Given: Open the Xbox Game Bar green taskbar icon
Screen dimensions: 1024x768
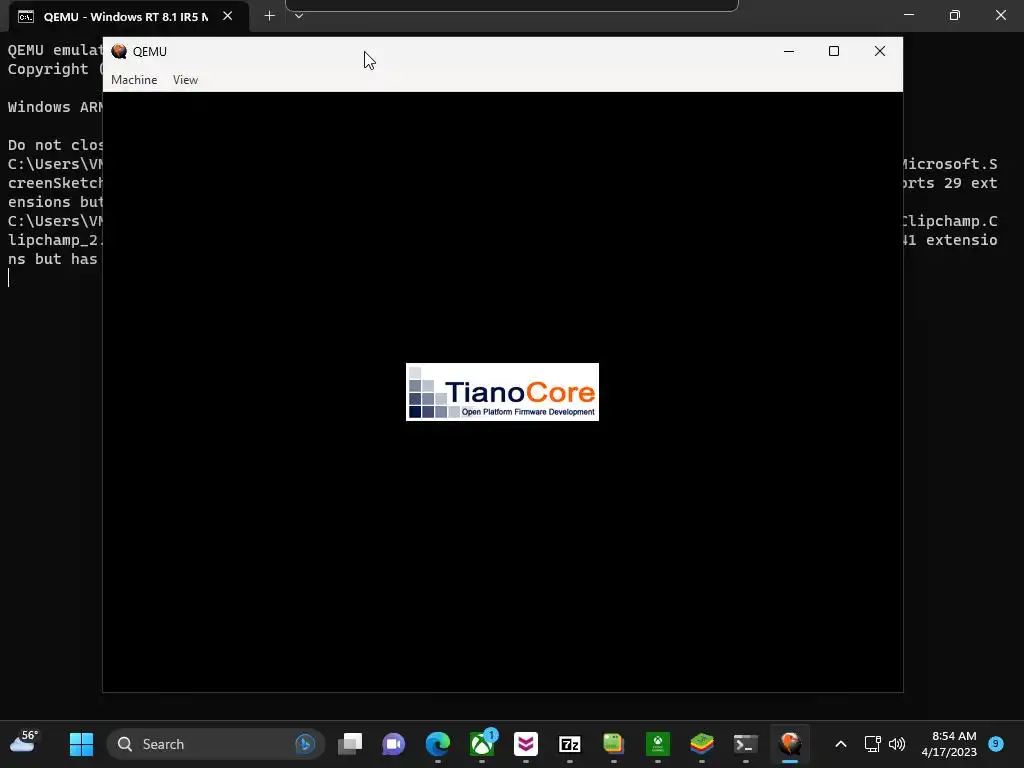Looking at the screenshot, I should point(658,744).
